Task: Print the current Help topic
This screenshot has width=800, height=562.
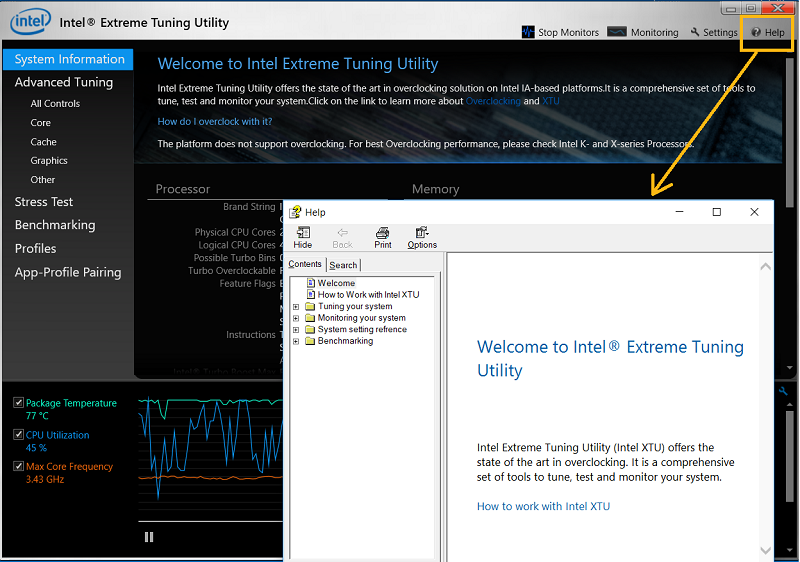Action: [383, 238]
